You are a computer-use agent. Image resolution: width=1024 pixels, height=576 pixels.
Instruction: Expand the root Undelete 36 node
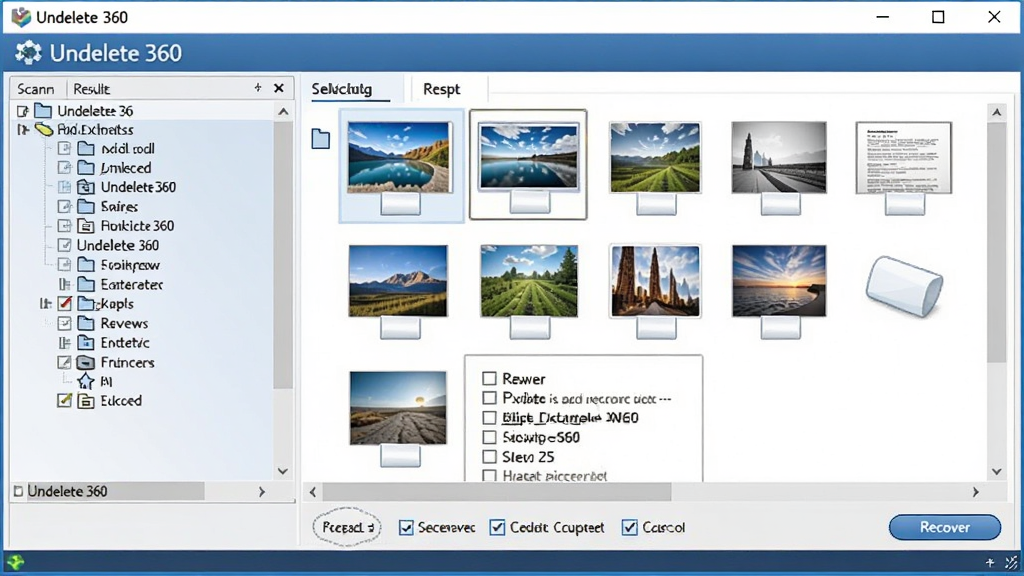click(22, 111)
